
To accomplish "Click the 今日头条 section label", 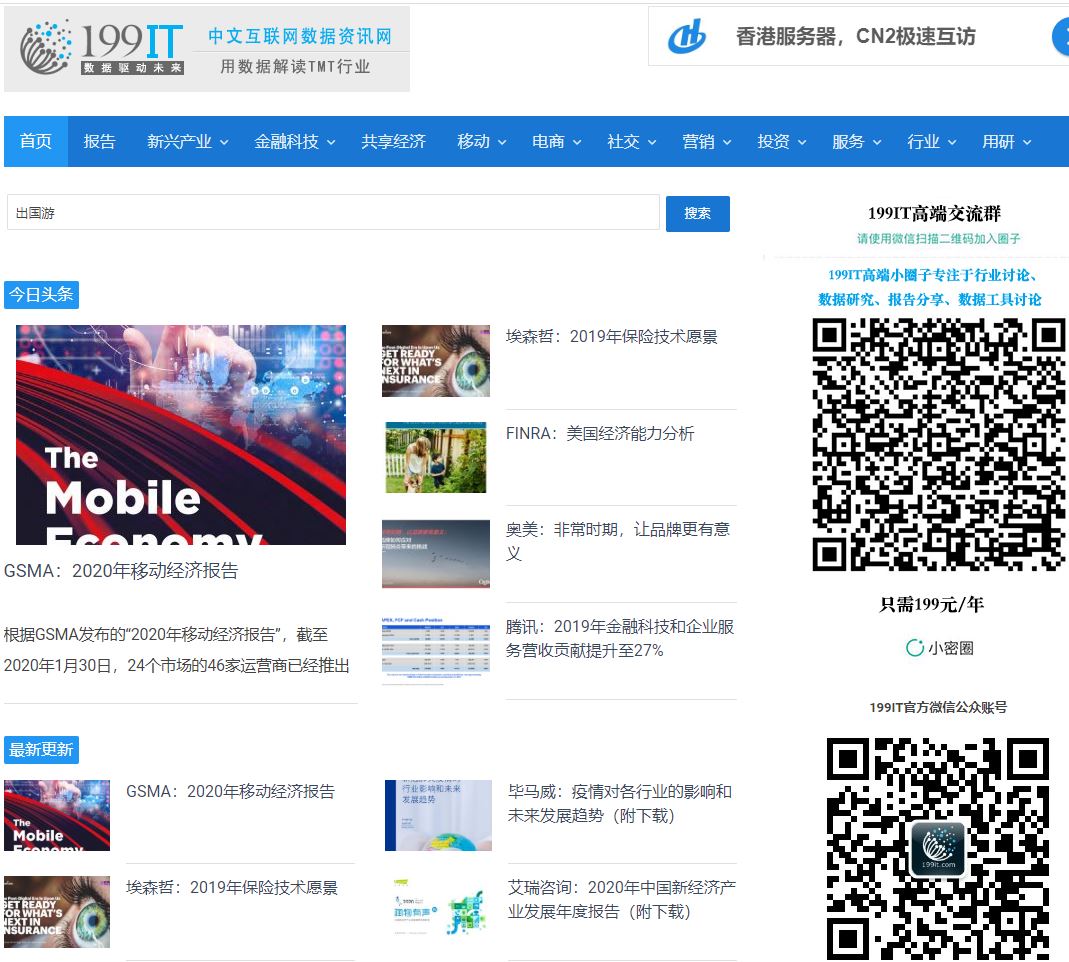I will click(42, 295).
